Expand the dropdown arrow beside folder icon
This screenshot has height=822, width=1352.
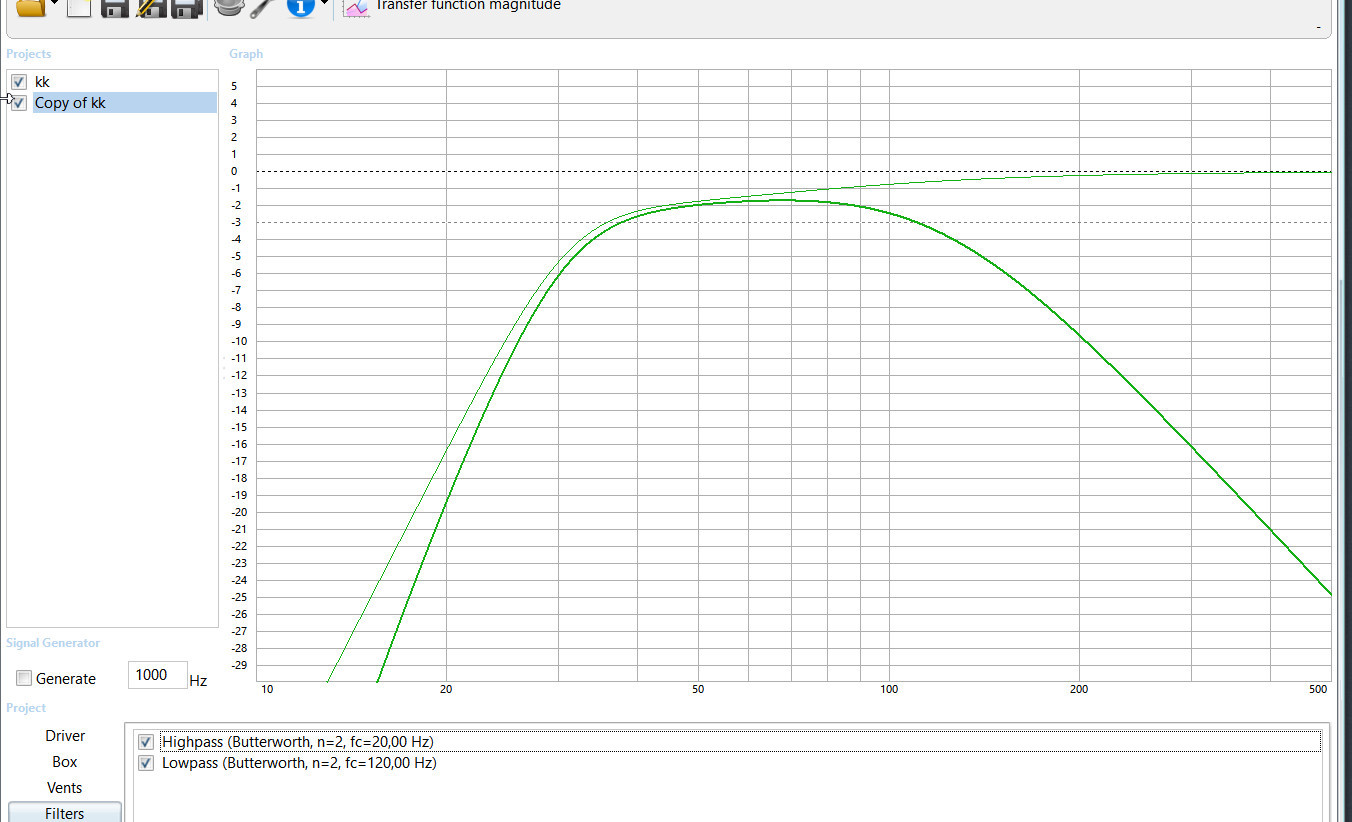[55, 5]
